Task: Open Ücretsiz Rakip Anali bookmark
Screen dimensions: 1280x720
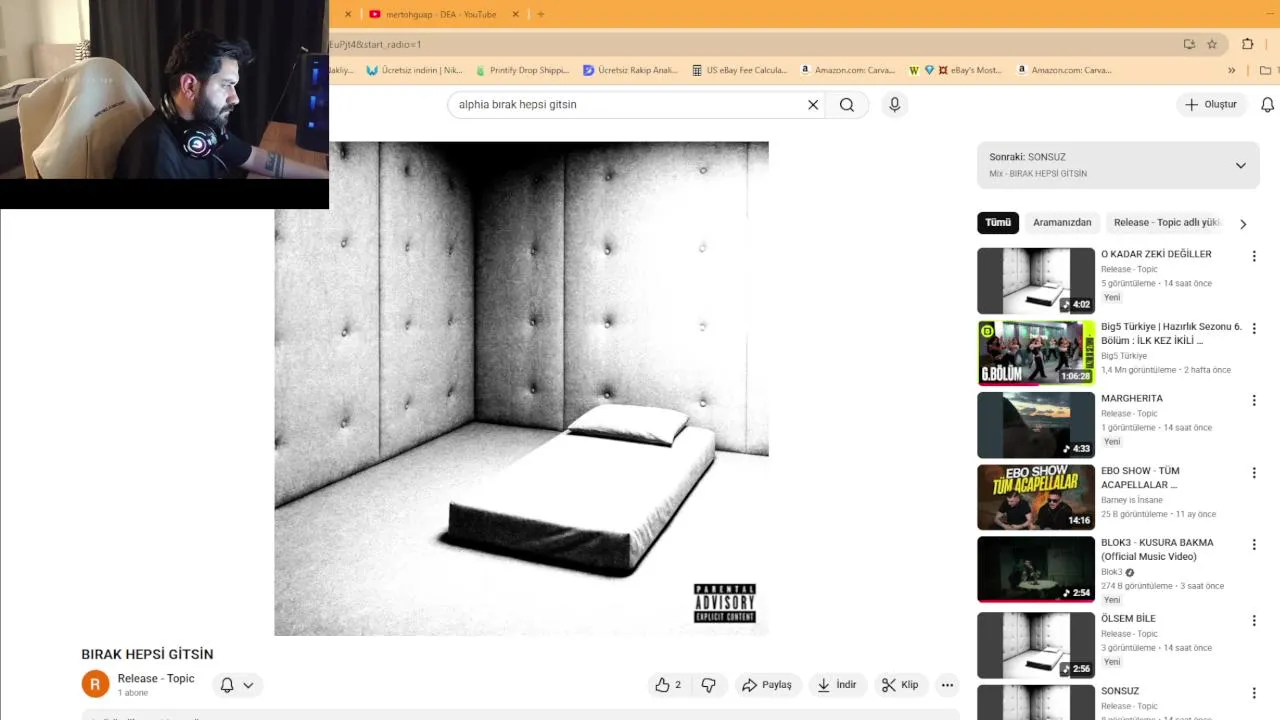Action: tap(630, 70)
